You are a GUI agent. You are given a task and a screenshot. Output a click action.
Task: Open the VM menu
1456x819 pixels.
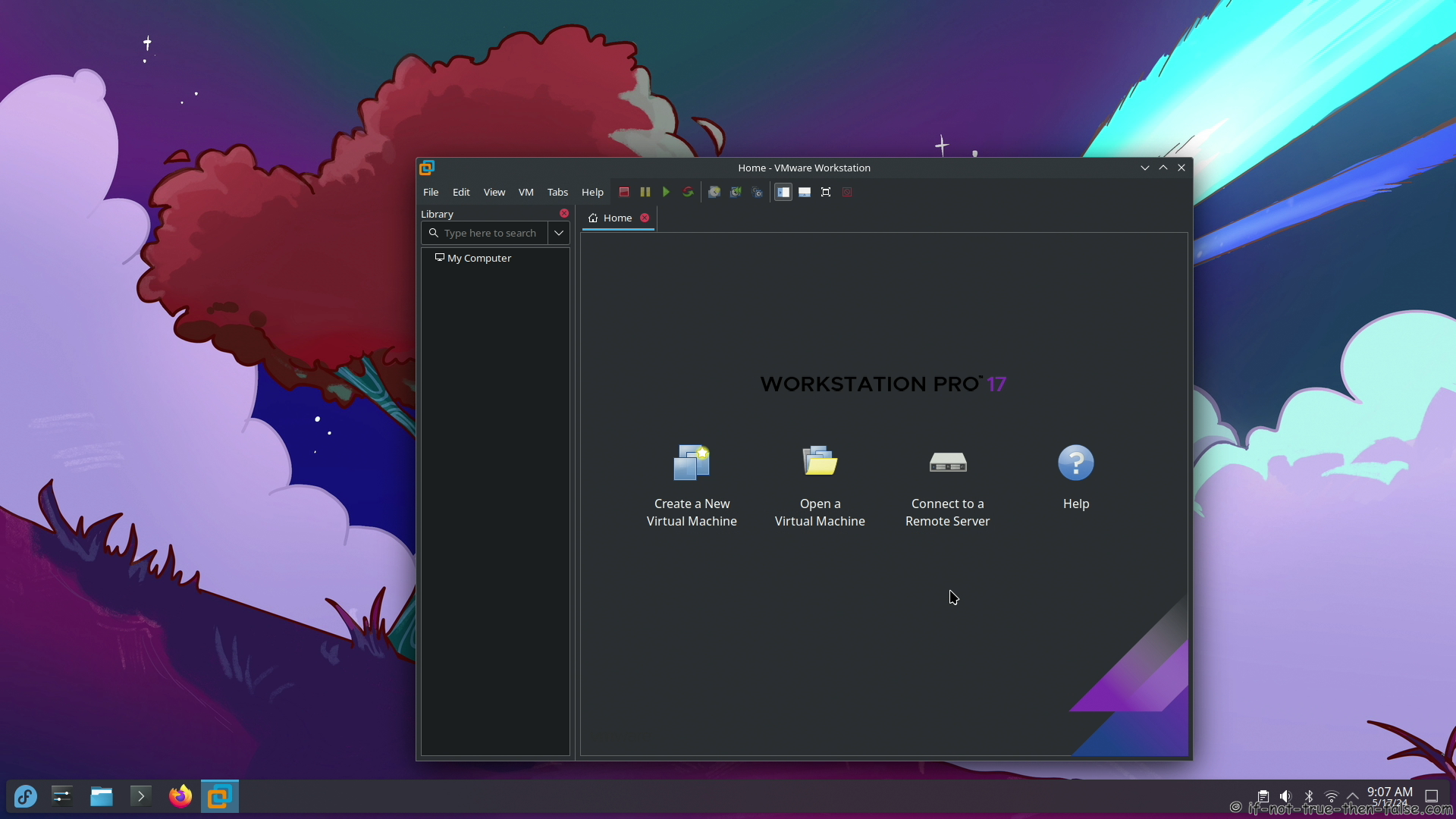526,192
